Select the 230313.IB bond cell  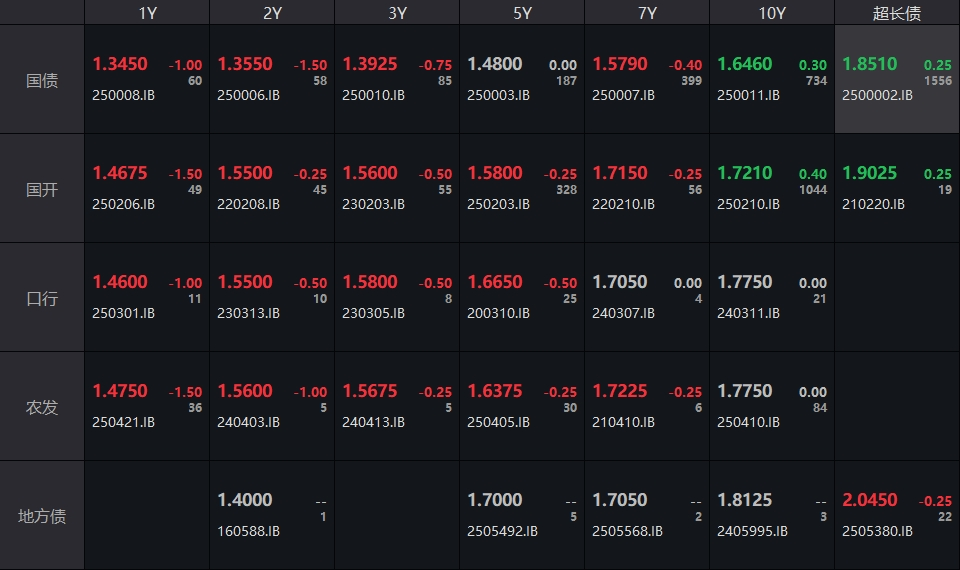coord(272,298)
